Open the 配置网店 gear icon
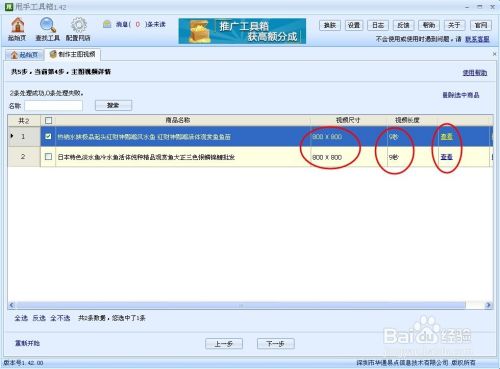This screenshot has width=500, height=369. point(78,29)
